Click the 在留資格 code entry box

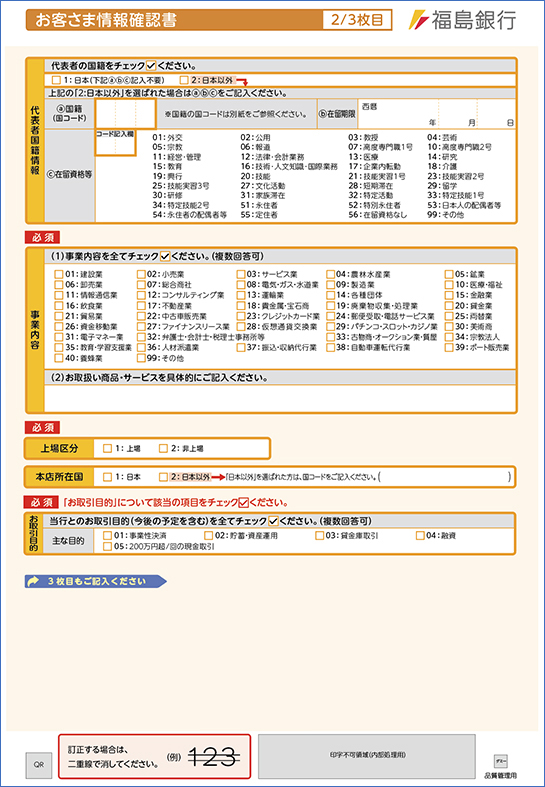(x=115, y=143)
